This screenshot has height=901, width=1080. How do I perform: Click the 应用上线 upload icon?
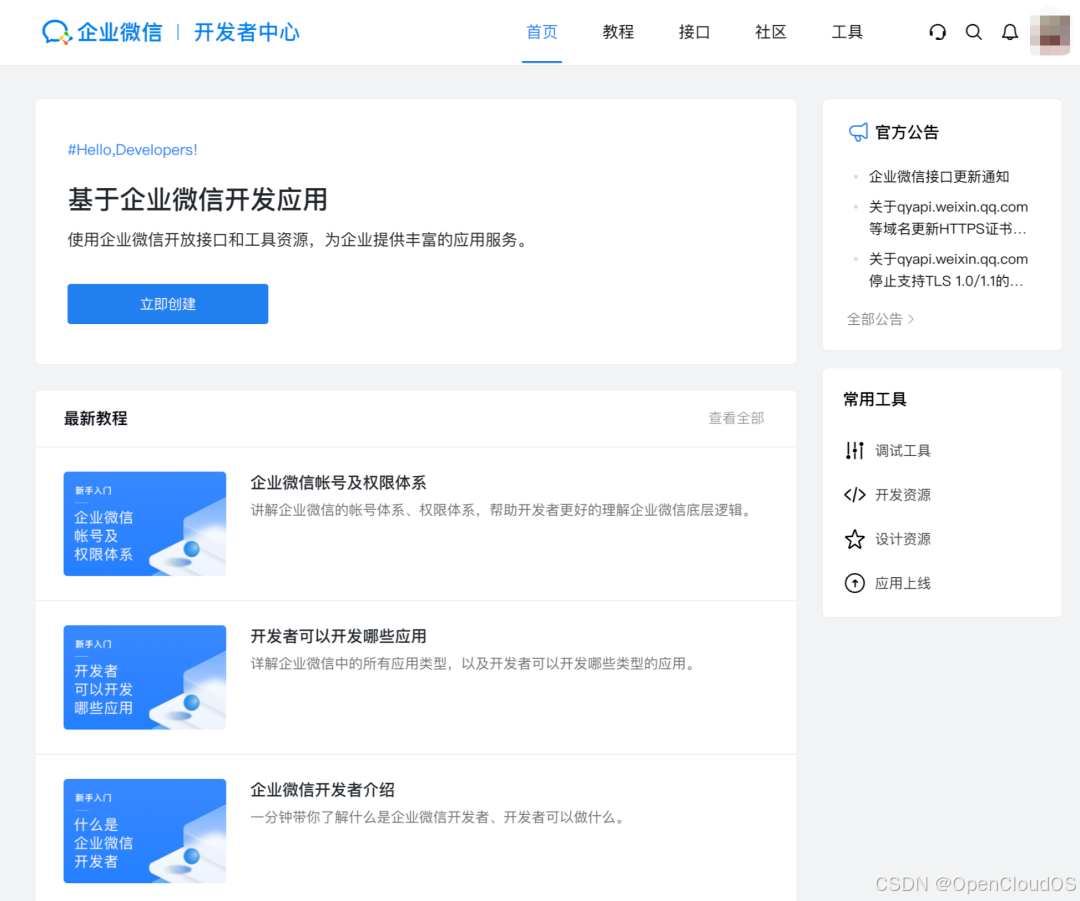(x=853, y=583)
